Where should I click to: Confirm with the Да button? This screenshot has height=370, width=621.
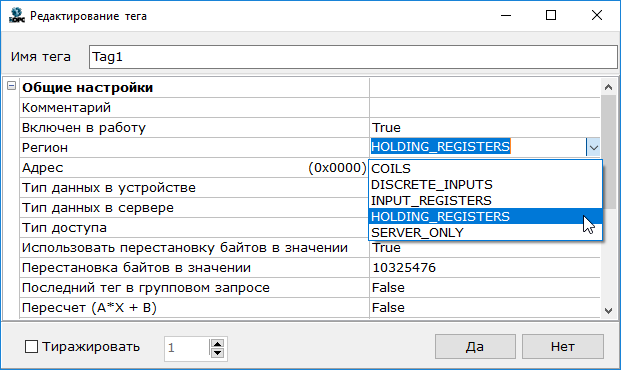475,347
